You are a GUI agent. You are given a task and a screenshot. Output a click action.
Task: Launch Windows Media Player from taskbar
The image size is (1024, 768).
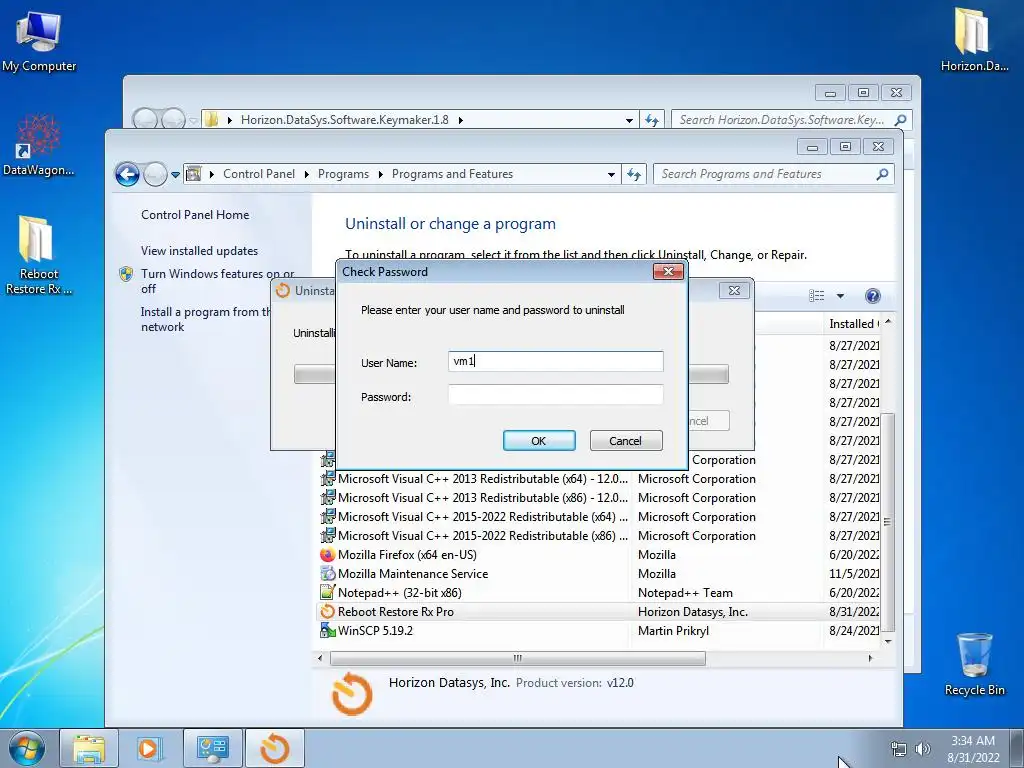pos(148,748)
